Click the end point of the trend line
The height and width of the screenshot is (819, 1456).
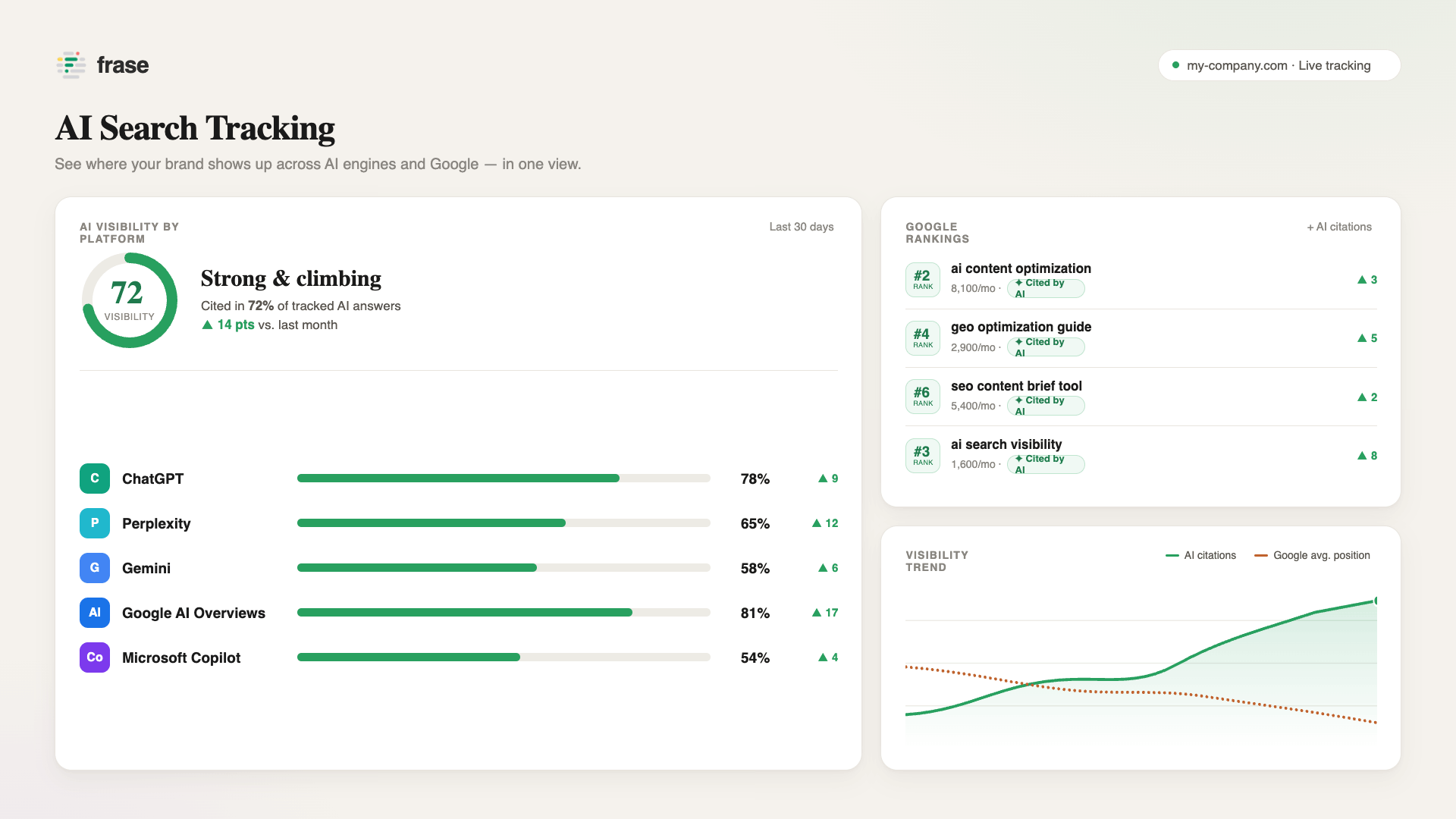tap(1376, 601)
